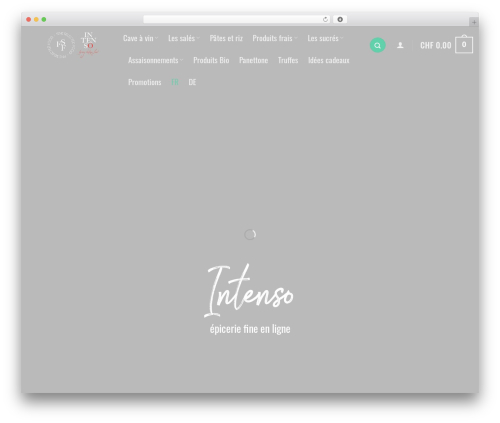Expand the Les sucrés dropdown
This screenshot has height=423, width=500.
point(325,38)
